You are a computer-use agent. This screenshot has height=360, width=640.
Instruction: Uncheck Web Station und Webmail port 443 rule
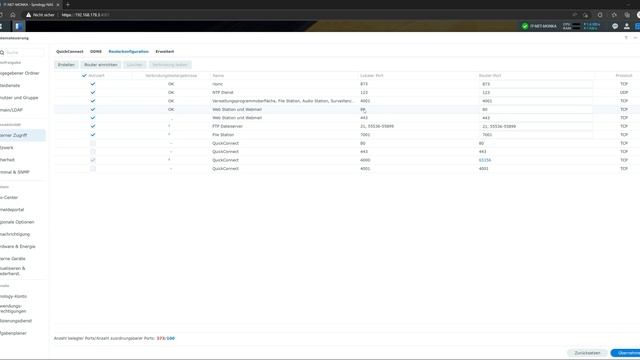(x=93, y=118)
